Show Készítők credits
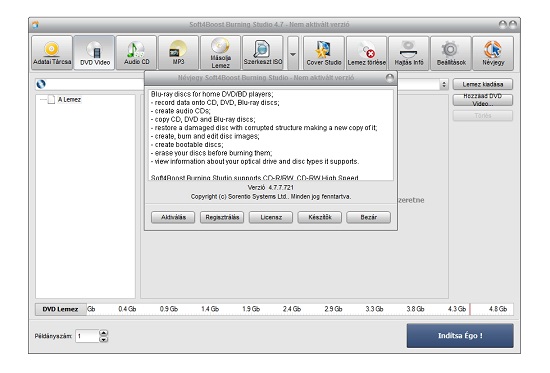The height and width of the screenshot is (373, 550). [320, 217]
